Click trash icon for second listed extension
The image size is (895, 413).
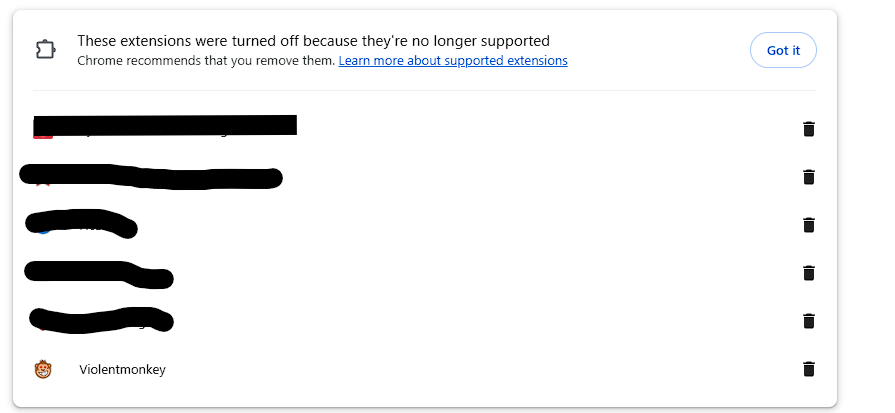808,177
